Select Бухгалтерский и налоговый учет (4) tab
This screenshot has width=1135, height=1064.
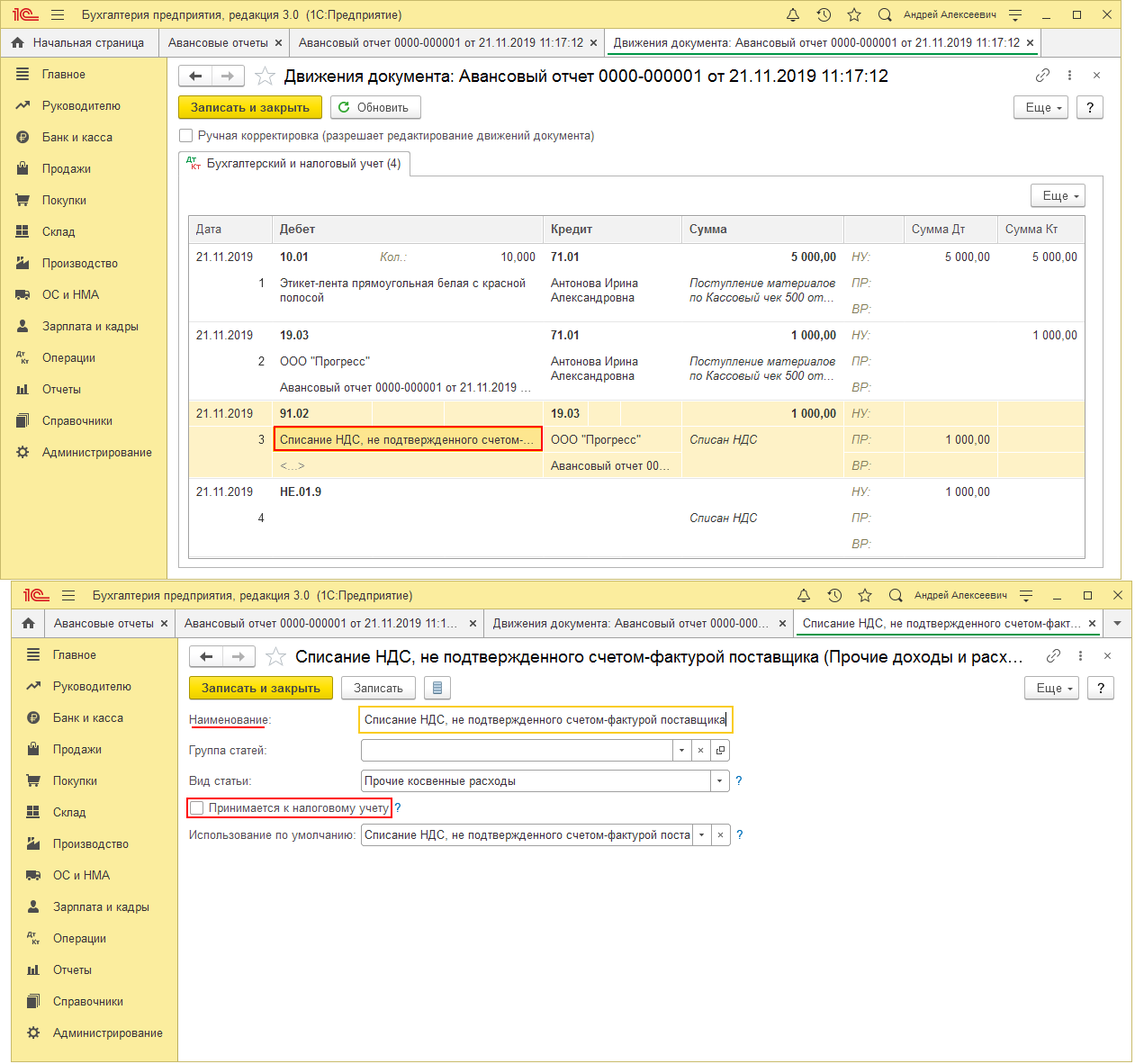coord(295,164)
